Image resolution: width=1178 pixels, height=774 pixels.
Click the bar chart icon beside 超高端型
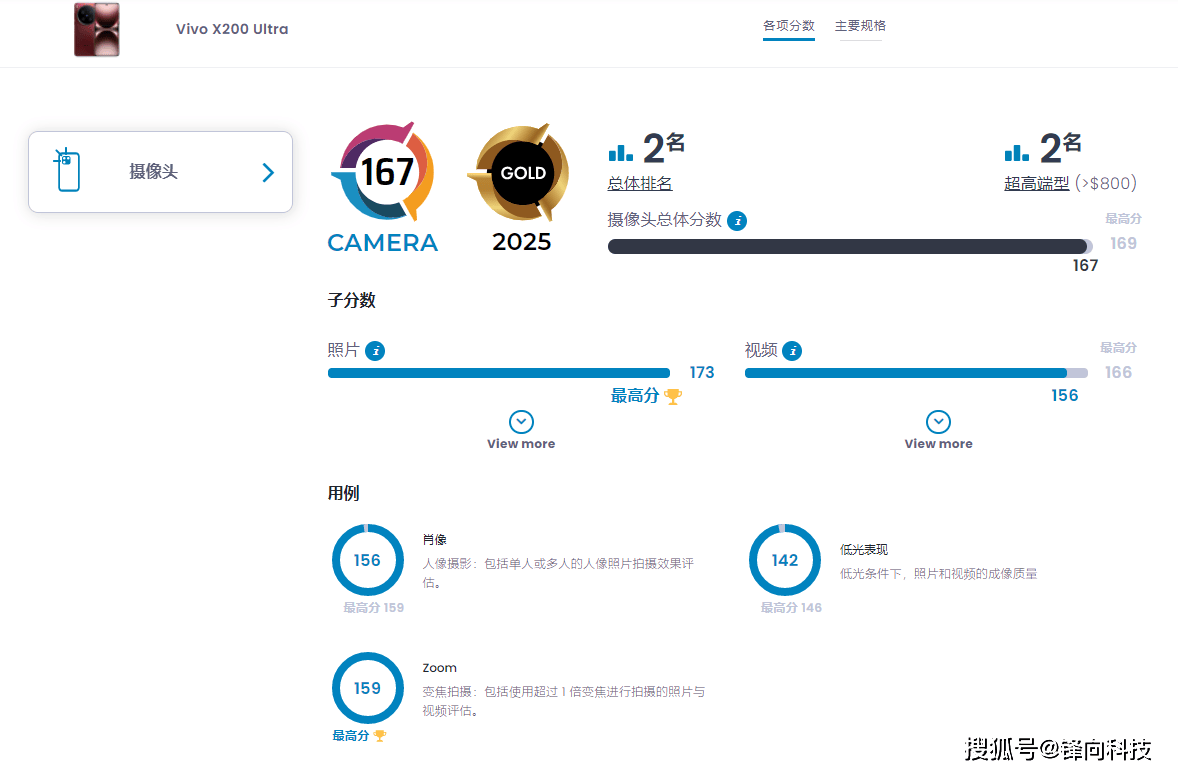(x=1017, y=153)
